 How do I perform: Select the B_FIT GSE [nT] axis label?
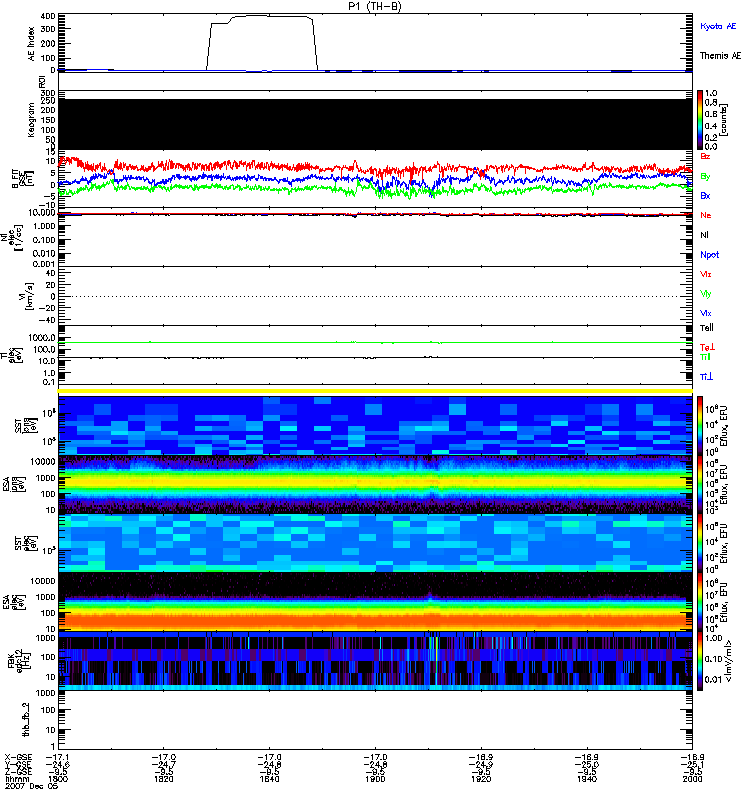[21, 179]
